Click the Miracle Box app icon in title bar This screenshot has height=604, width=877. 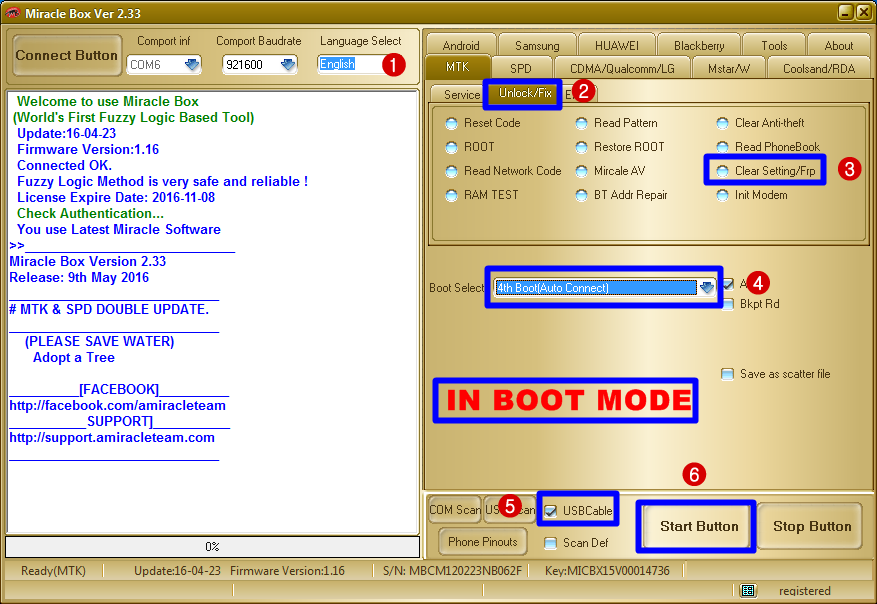(12, 12)
